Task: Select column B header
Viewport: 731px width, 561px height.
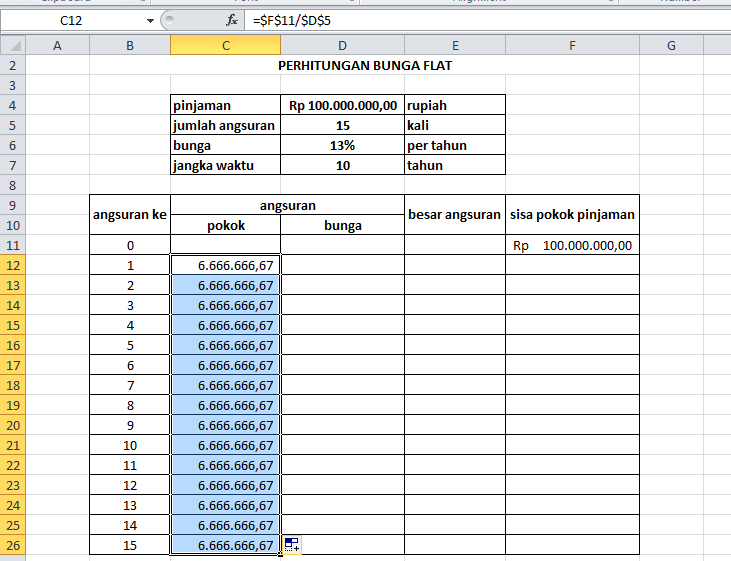Action: point(130,46)
